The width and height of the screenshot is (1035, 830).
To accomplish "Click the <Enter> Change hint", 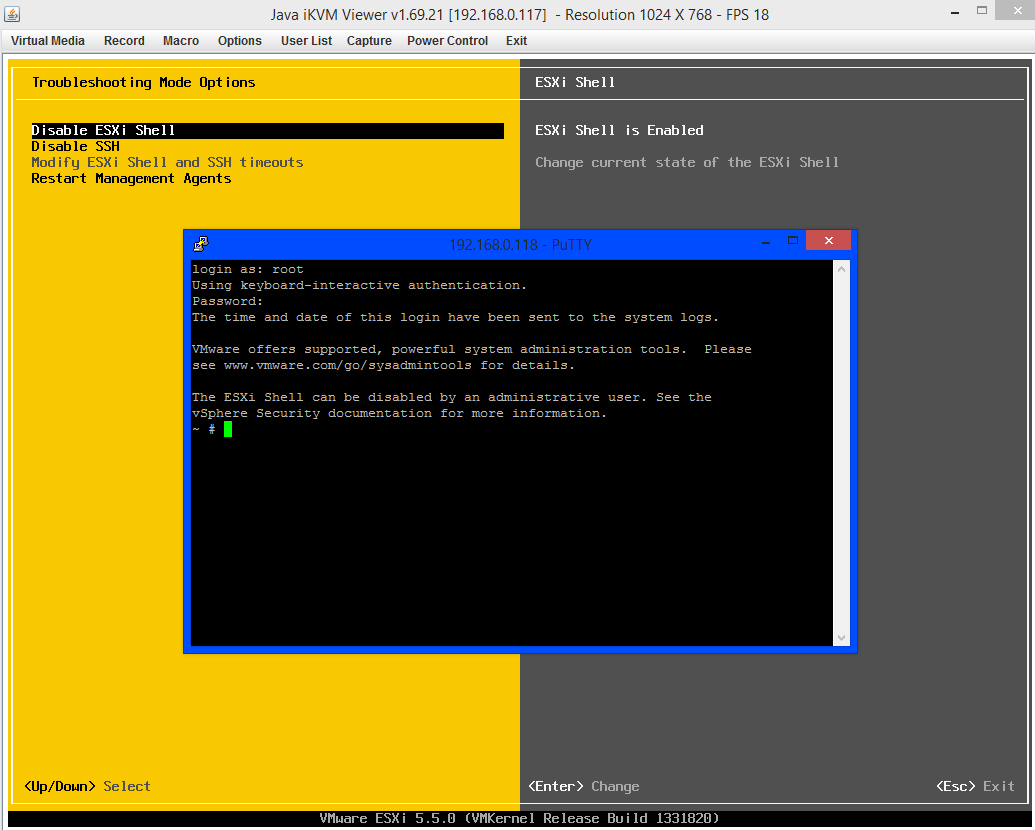I will click(584, 786).
